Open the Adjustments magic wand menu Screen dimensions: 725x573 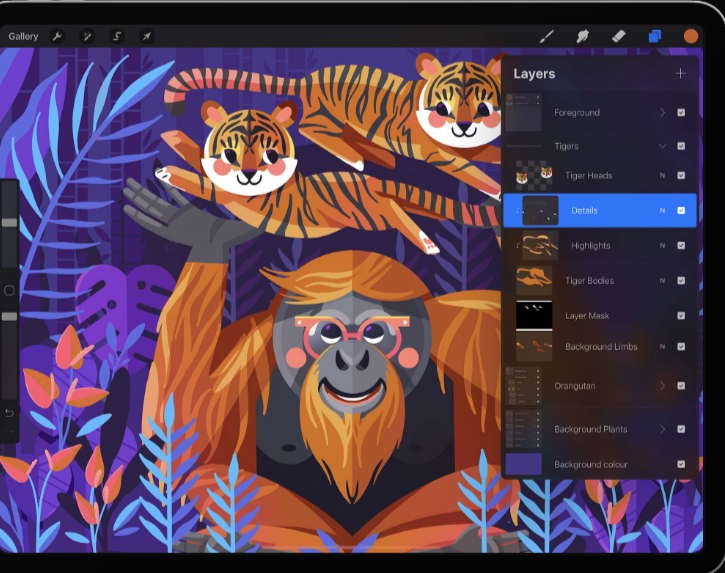87,37
